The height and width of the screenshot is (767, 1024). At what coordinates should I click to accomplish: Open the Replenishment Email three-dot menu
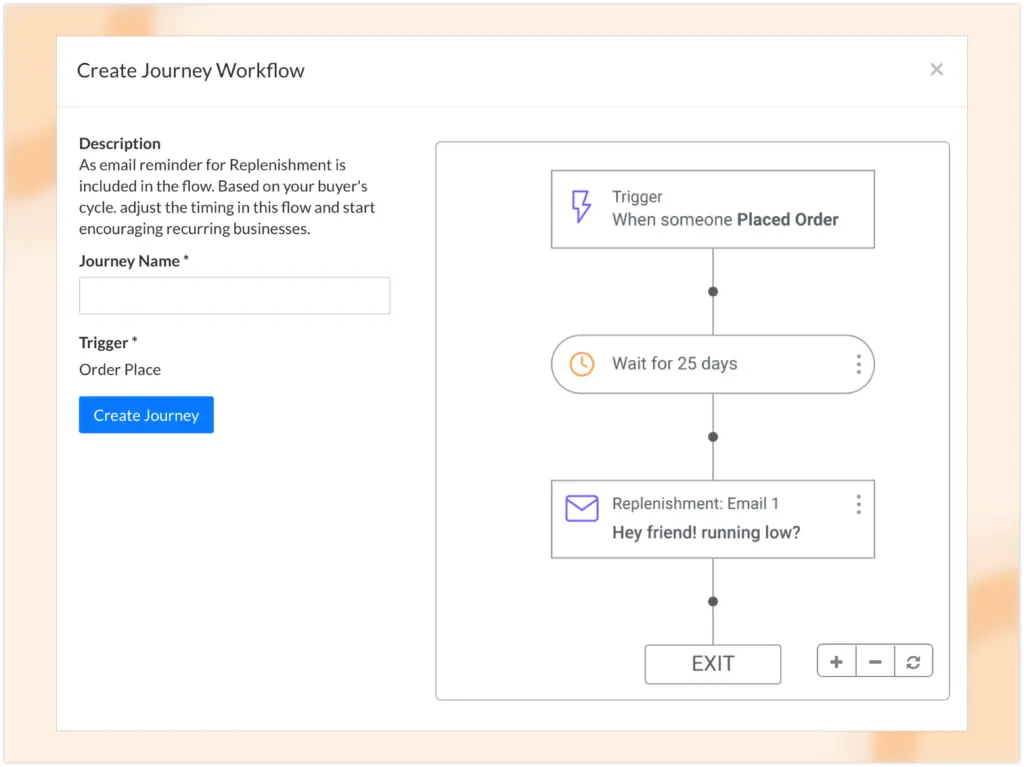tap(858, 504)
